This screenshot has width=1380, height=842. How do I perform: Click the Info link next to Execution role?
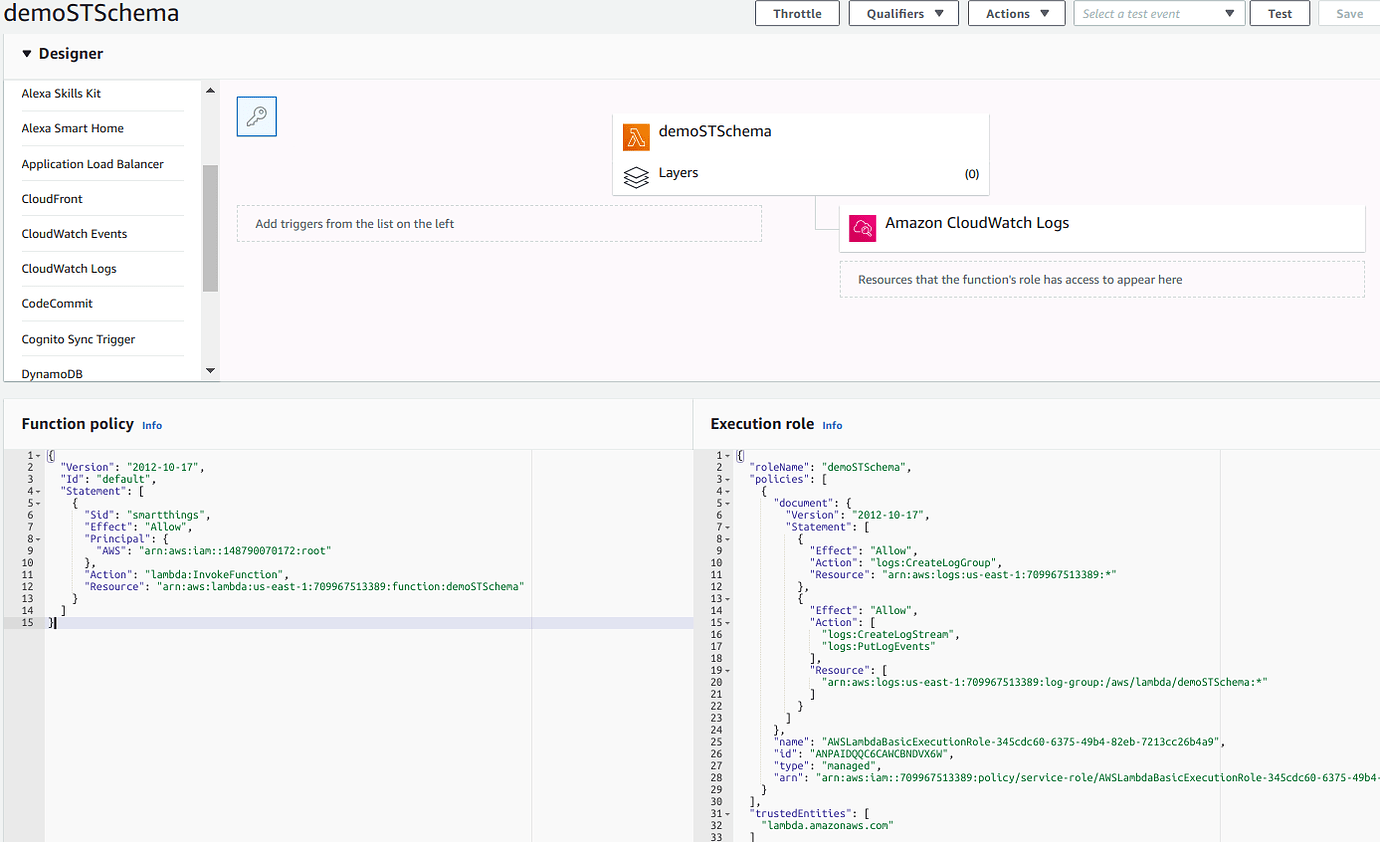(832, 425)
